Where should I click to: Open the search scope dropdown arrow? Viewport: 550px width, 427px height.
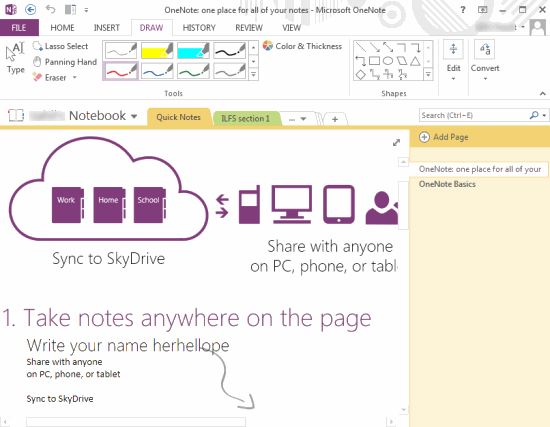[544, 115]
